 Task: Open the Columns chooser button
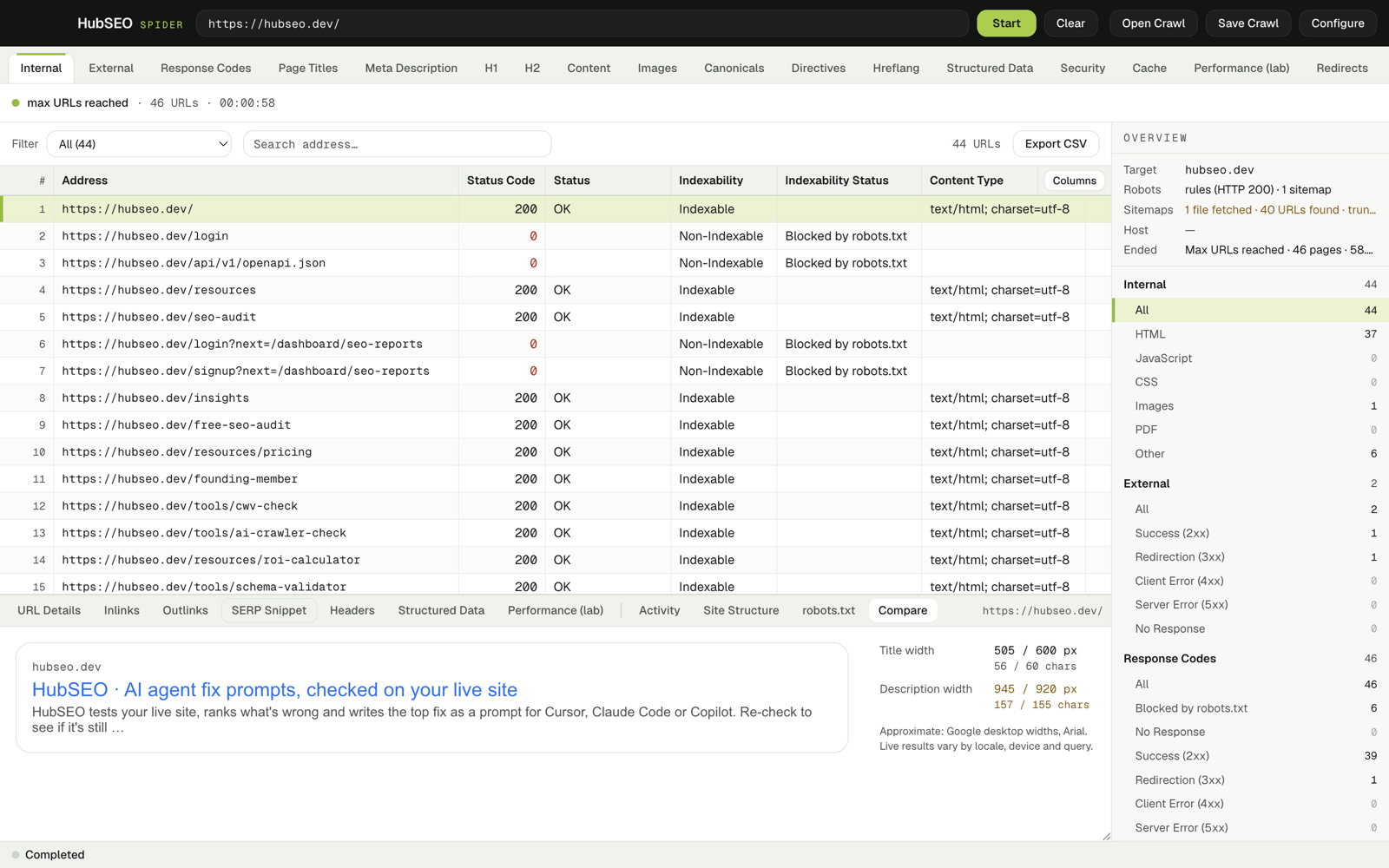tap(1074, 181)
